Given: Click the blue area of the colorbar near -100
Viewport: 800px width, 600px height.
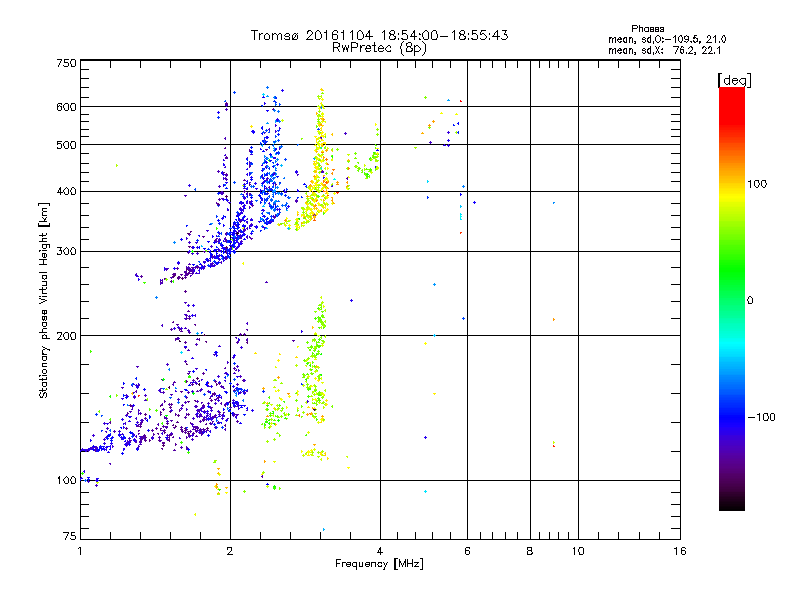Looking at the screenshot, I should tap(732, 417).
